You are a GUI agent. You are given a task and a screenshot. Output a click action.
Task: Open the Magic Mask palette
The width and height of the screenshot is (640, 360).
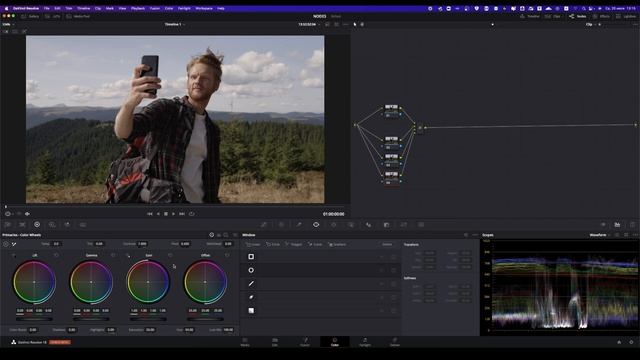[351, 224]
